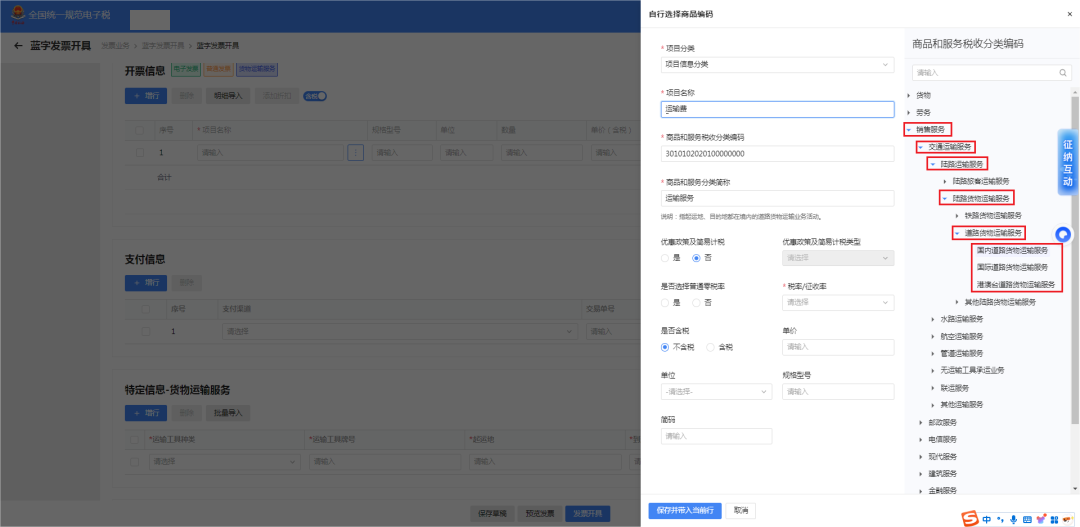Open the 税率/征收率 dropdown
The height and width of the screenshot is (527, 1080).
click(x=838, y=302)
